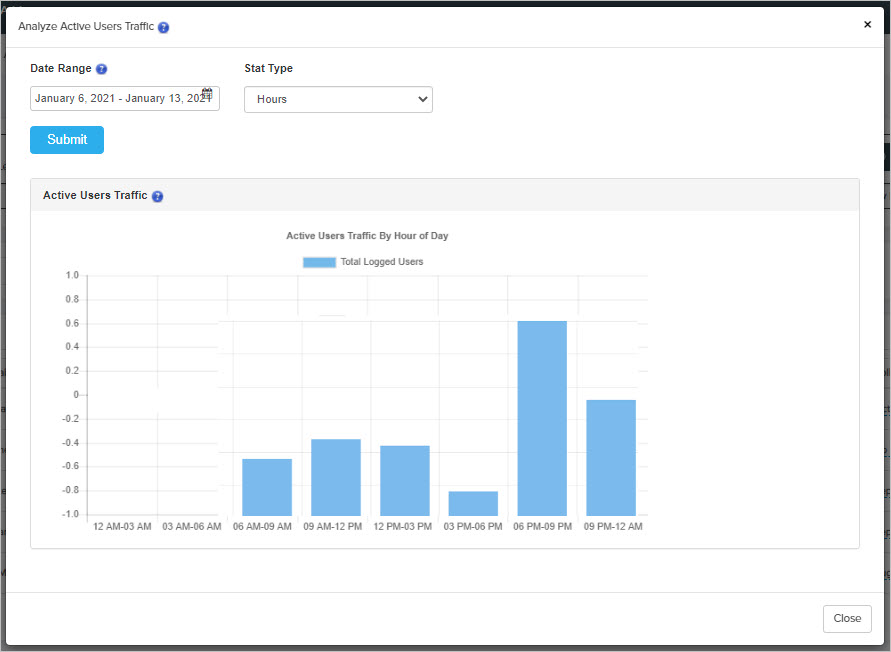Click help icon beside Active Users Traffic header
The height and width of the screenshot is (652, 891).
pyautogui.click(x=158, y=196)
